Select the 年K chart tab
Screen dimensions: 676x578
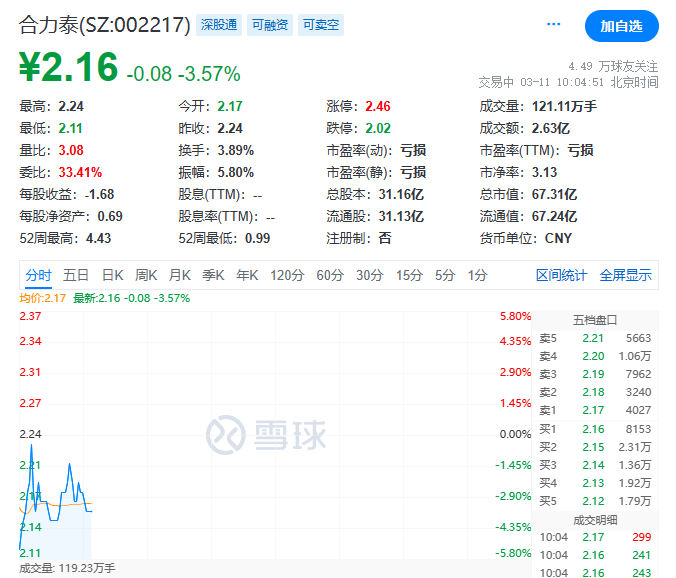(247, 275)
